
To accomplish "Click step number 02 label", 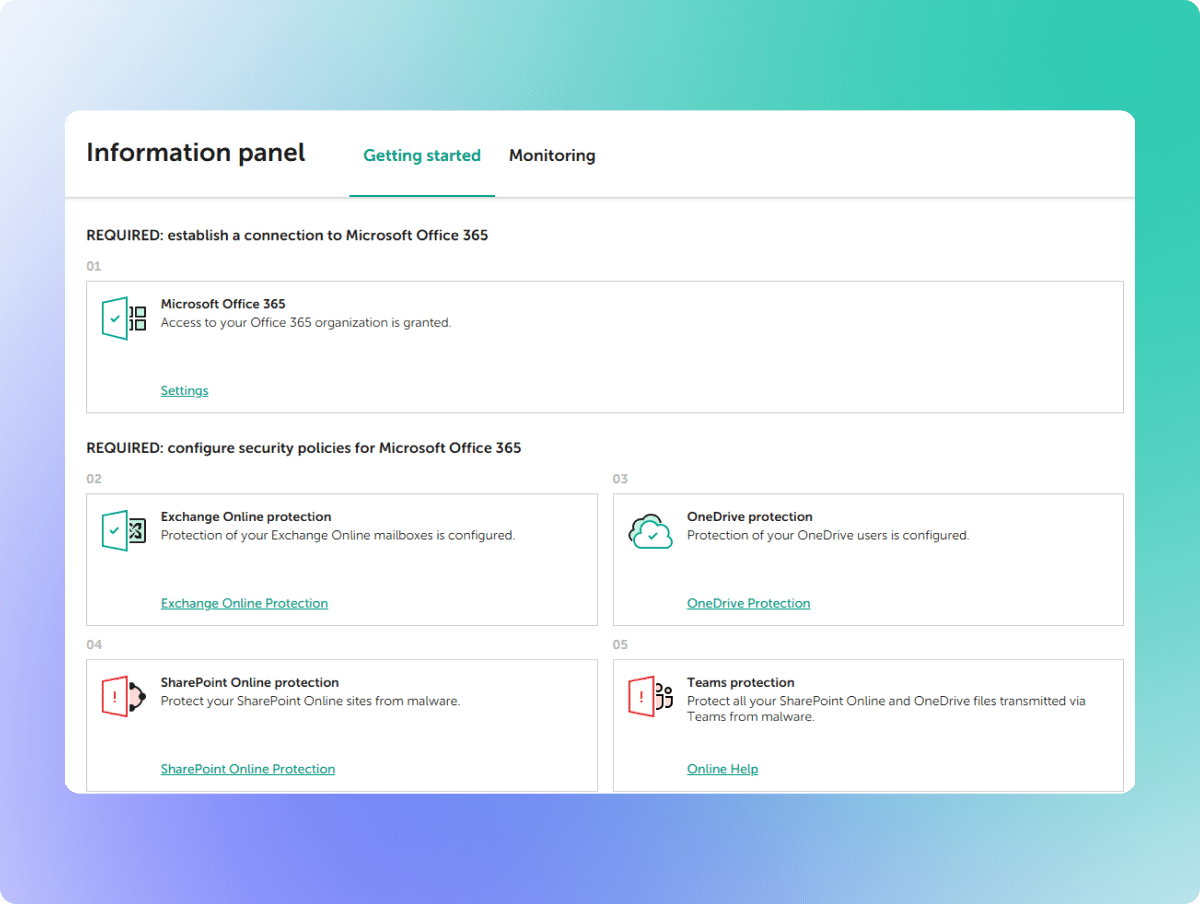I will click(94, 479).
